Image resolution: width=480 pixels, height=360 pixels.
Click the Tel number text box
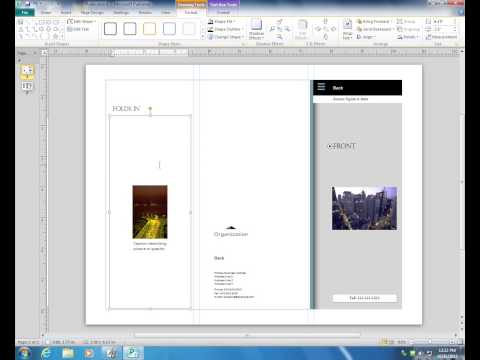coord(365,298)
